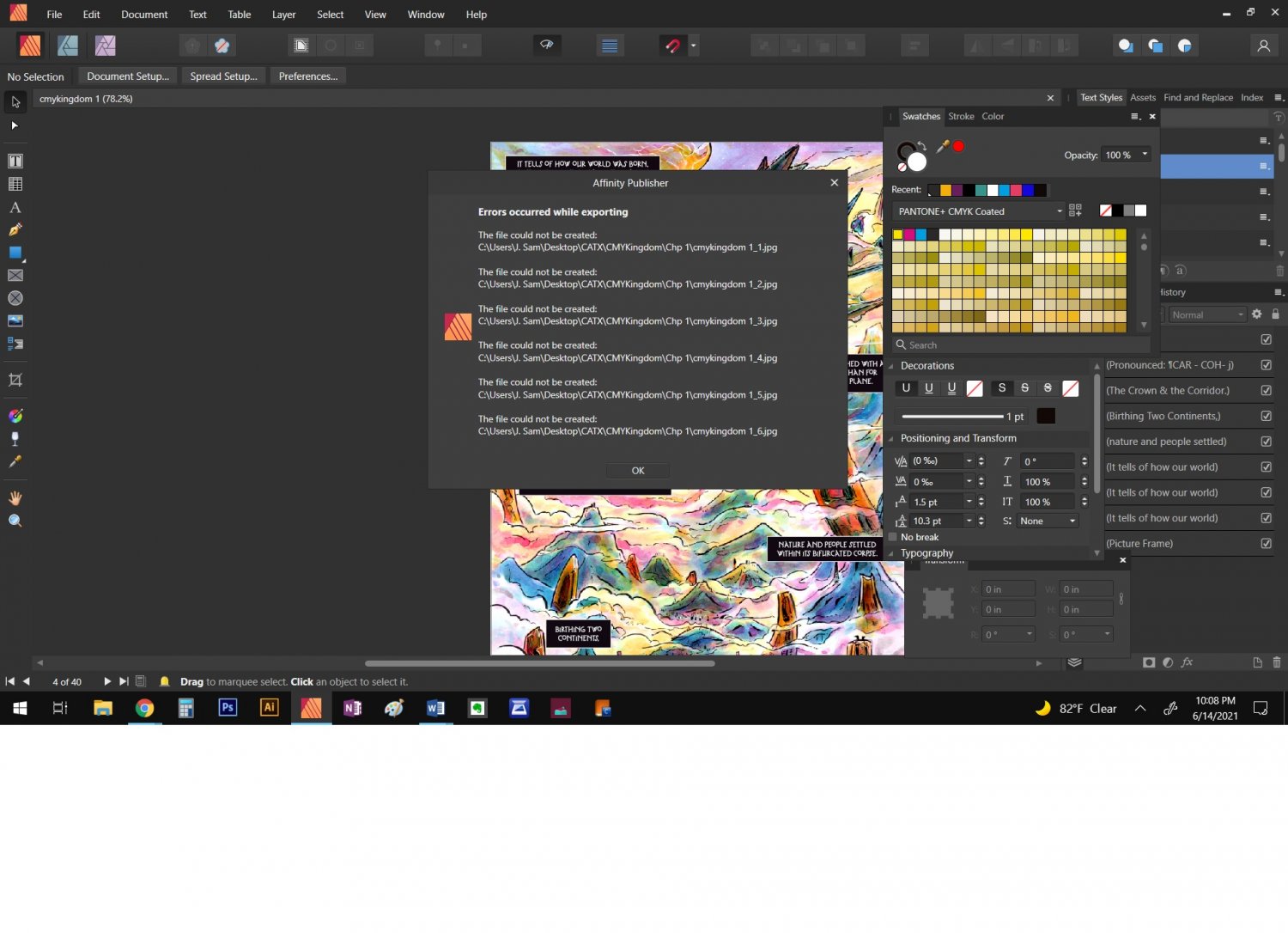Select the Frame Text tool
Viewport: 1288px width, 933px height.
pyautogui.click(x=15, y=162)
